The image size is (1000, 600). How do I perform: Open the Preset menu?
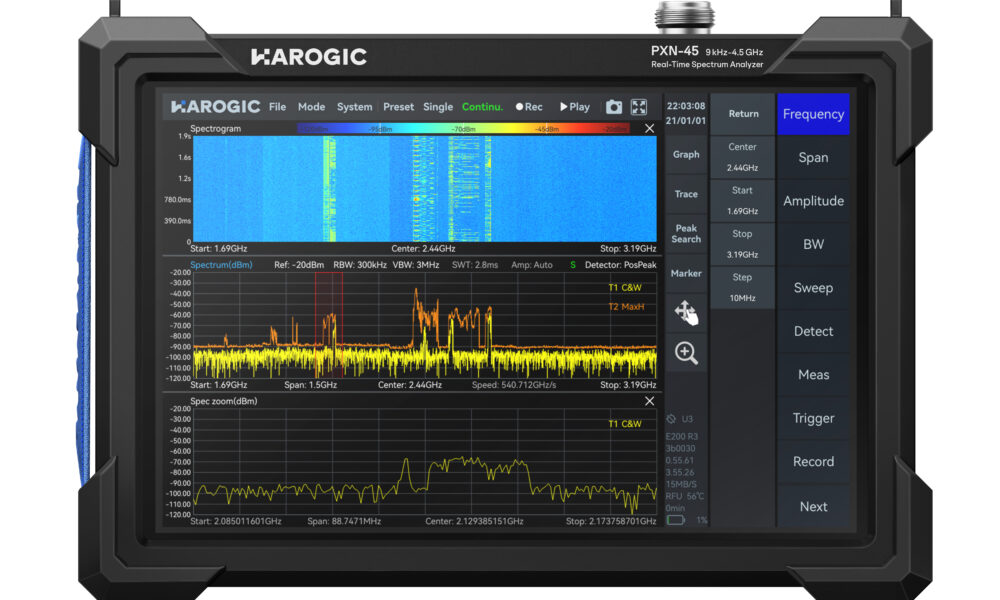pos(398,107)
